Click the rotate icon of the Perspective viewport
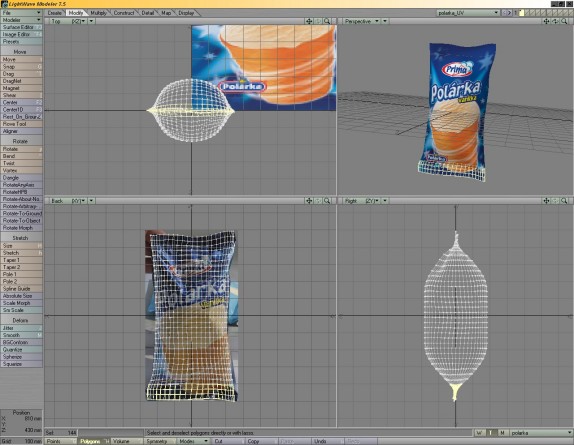 555,21
